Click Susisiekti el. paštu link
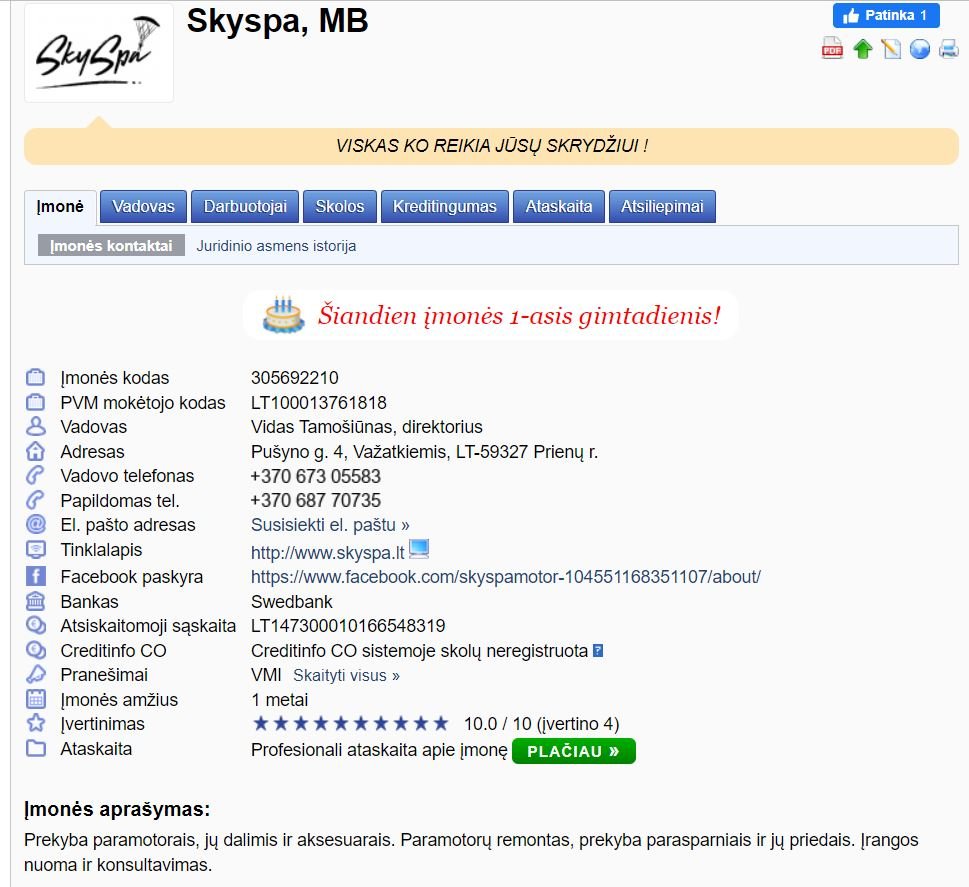 [330, 525]
